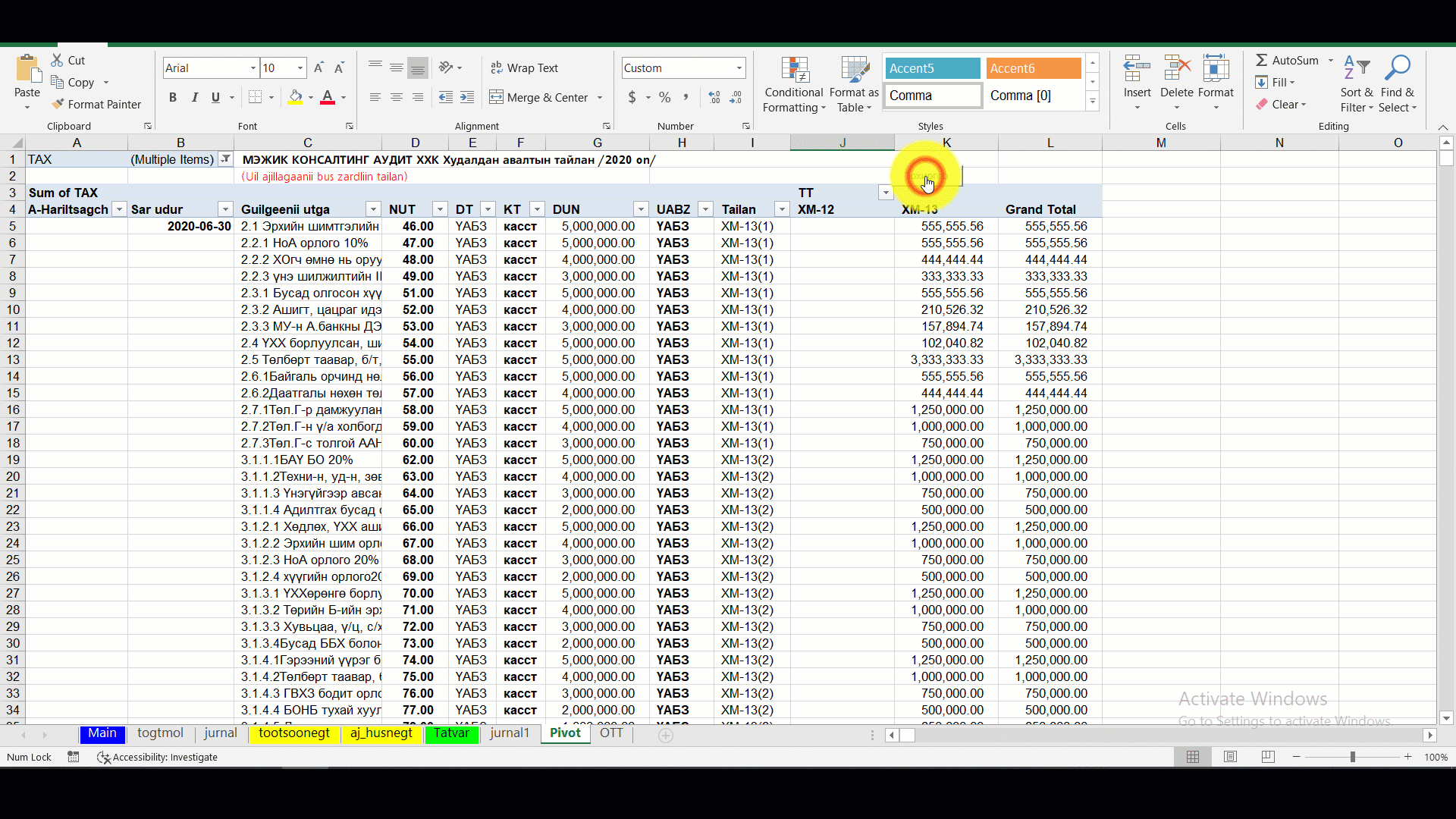
Task: Expand the Custom number format dropdown
Action: pyautogui.click(x=739, y=67)
